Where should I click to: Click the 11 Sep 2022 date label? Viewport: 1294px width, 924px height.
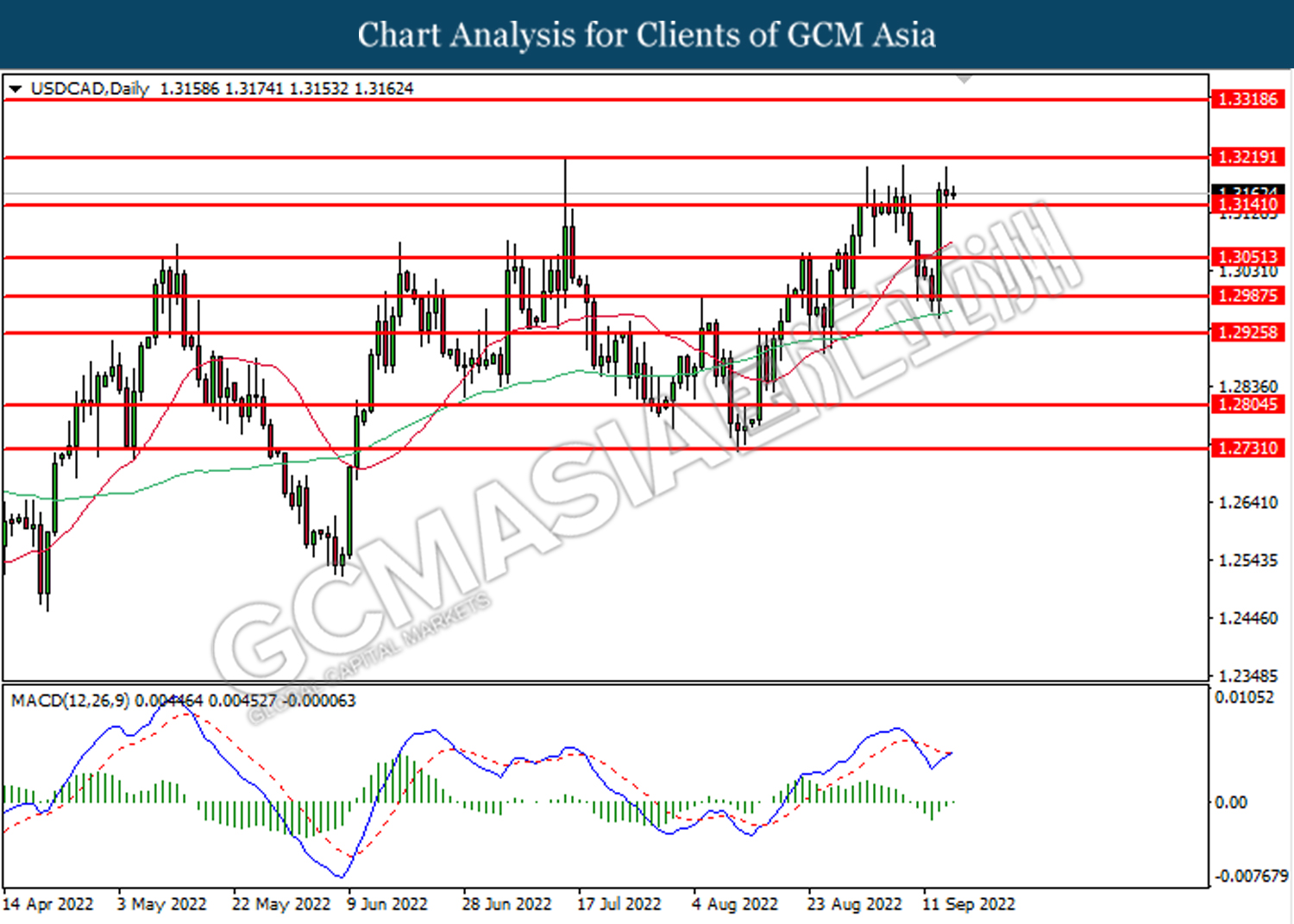969,904
